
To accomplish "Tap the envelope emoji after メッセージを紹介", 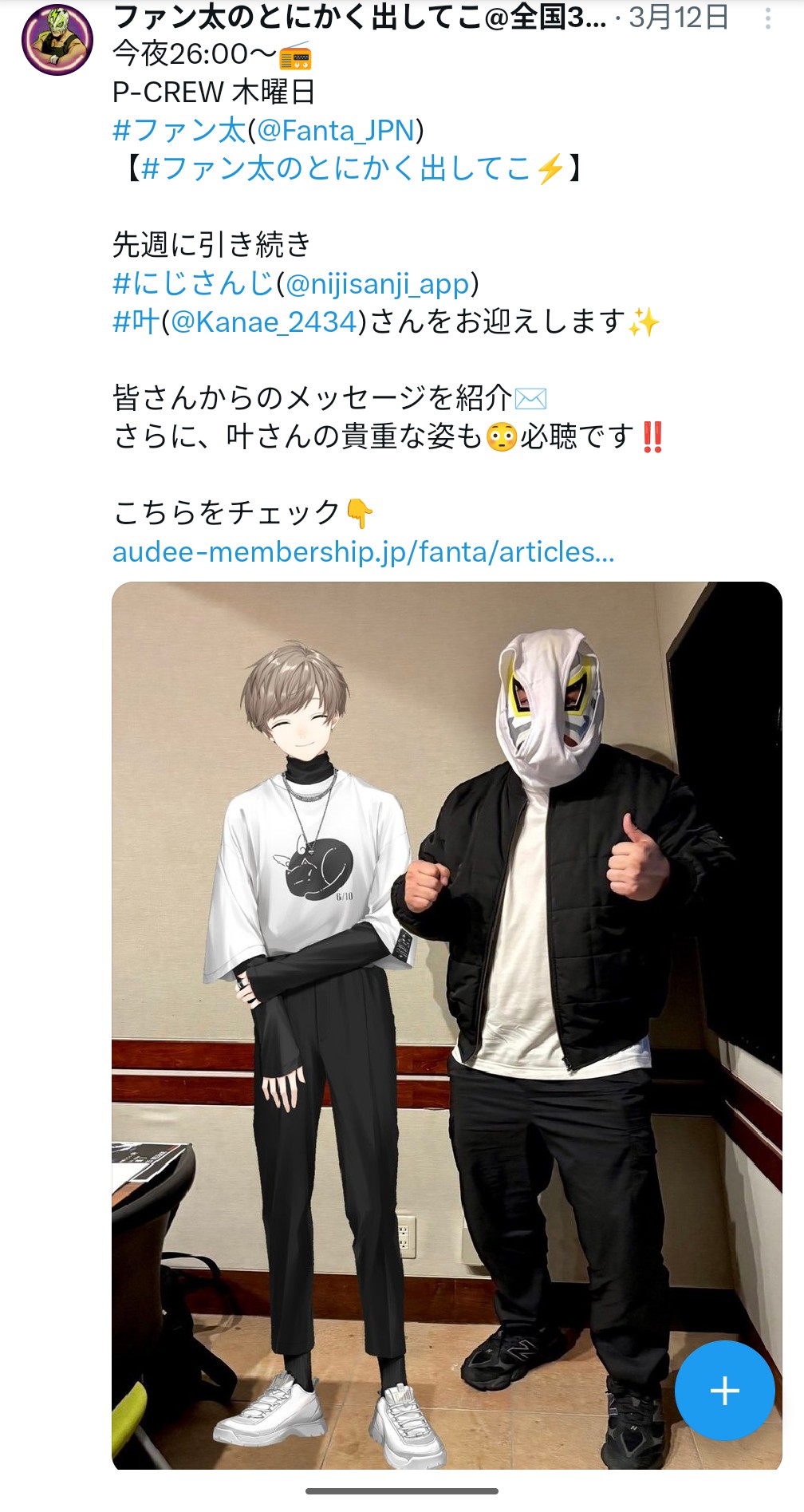I will point(530,397).
